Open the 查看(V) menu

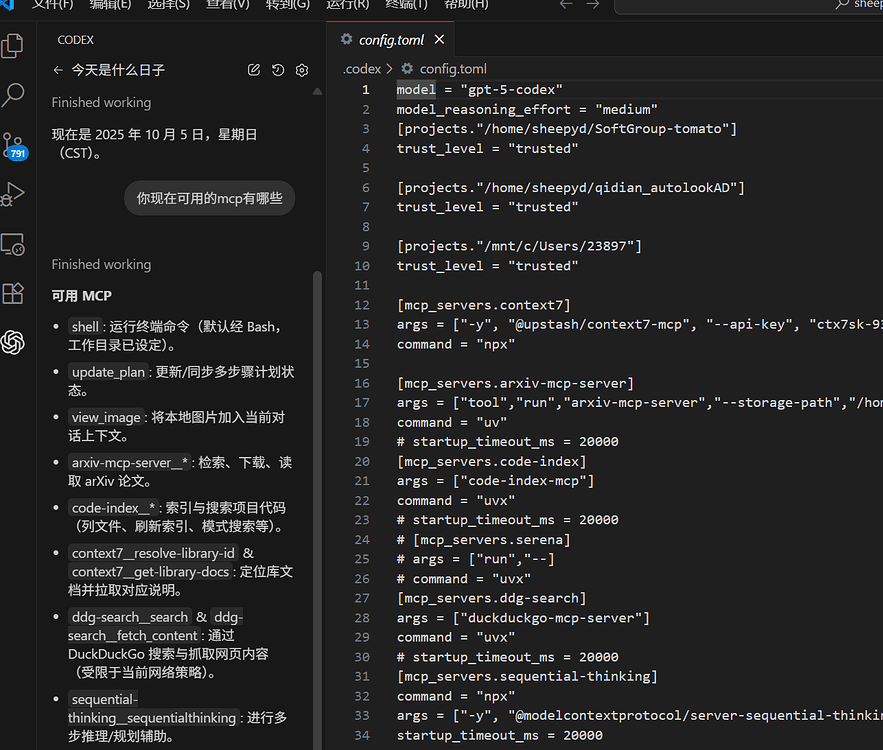(x=228, y=5)
